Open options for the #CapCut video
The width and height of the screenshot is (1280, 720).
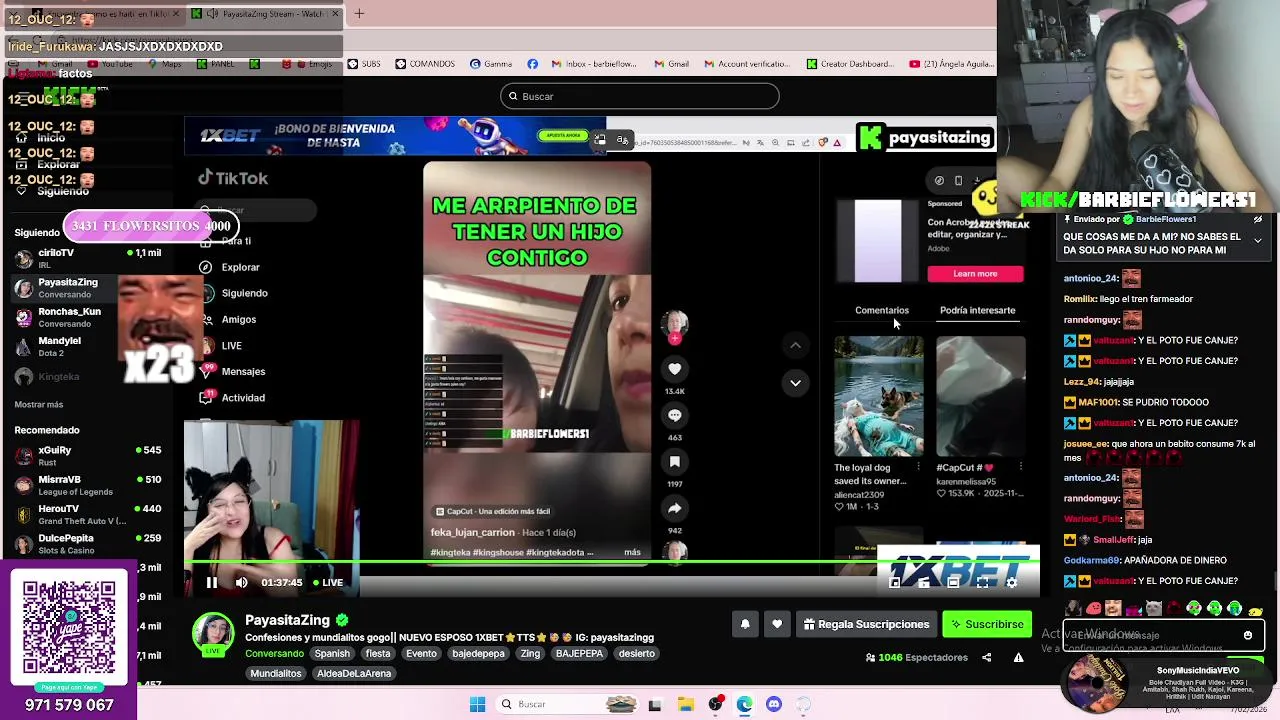click(1020, 467)
